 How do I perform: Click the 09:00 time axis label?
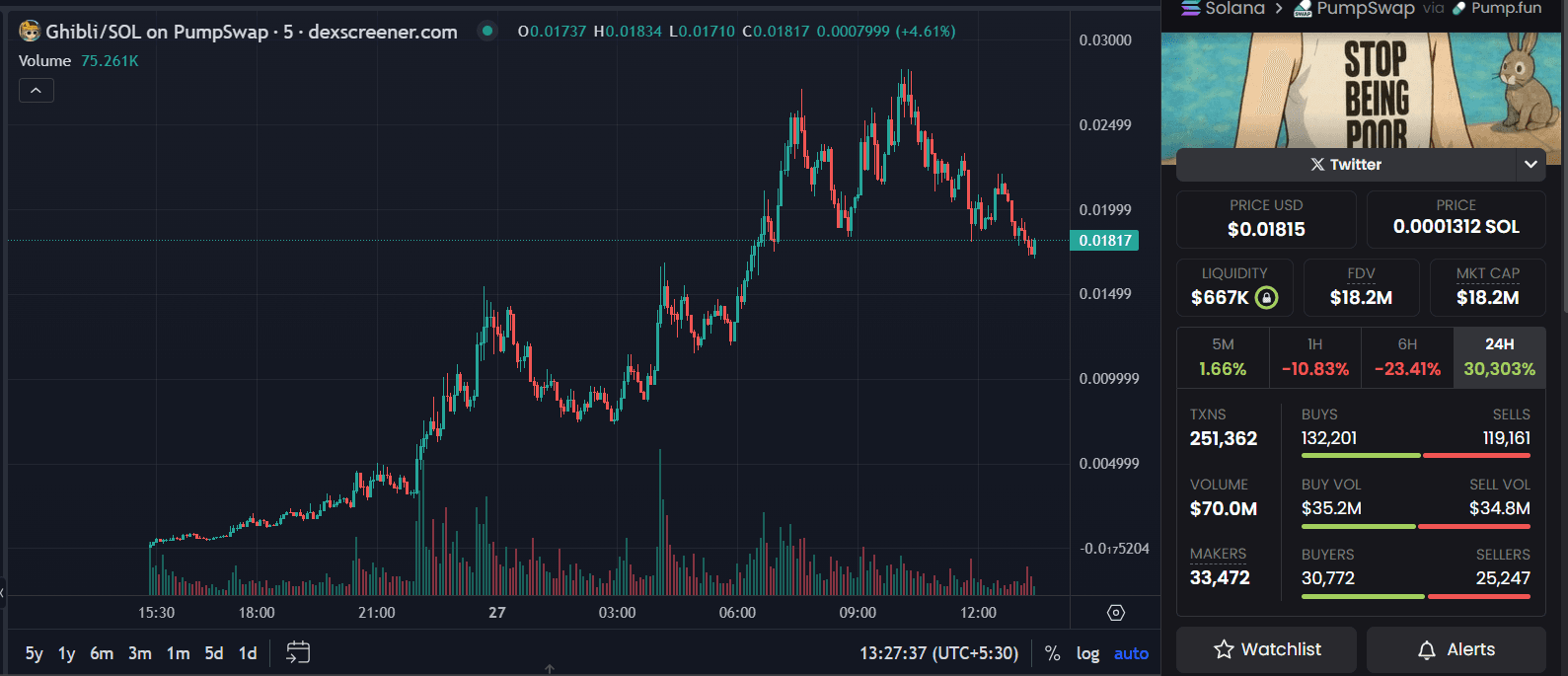coord(858,613)
